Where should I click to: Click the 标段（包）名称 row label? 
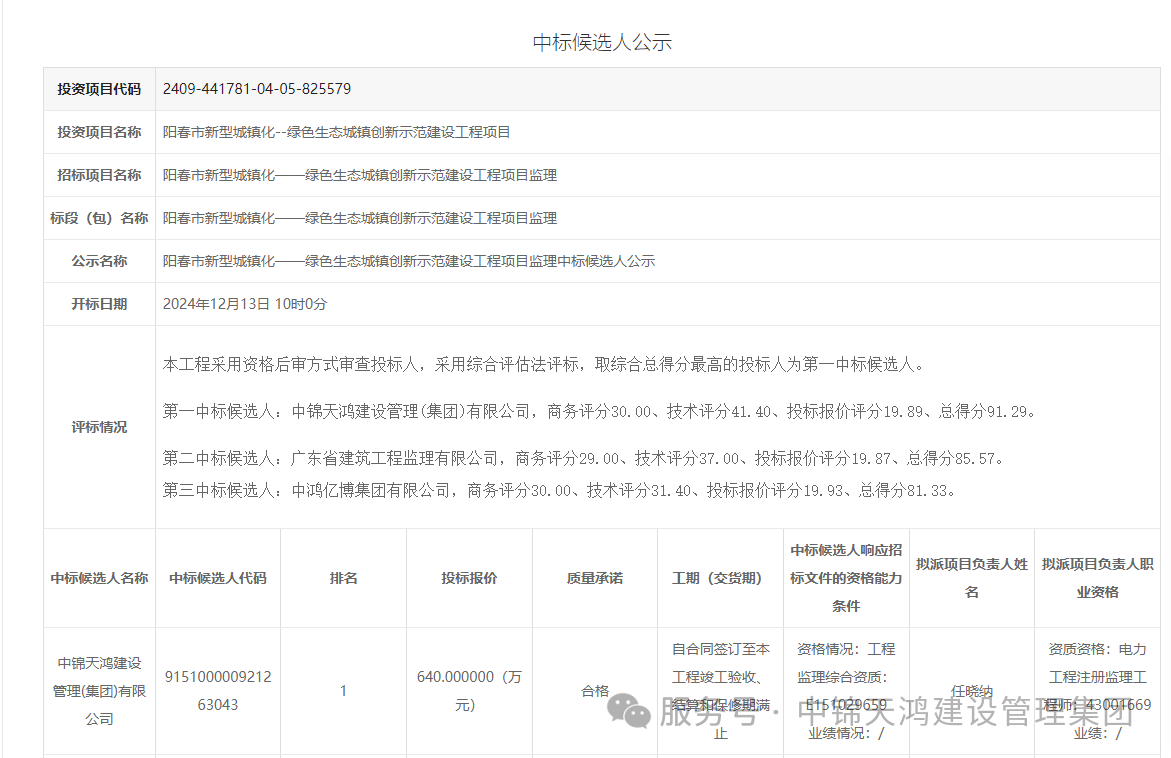pyautogui.click(x=99, y=218)
